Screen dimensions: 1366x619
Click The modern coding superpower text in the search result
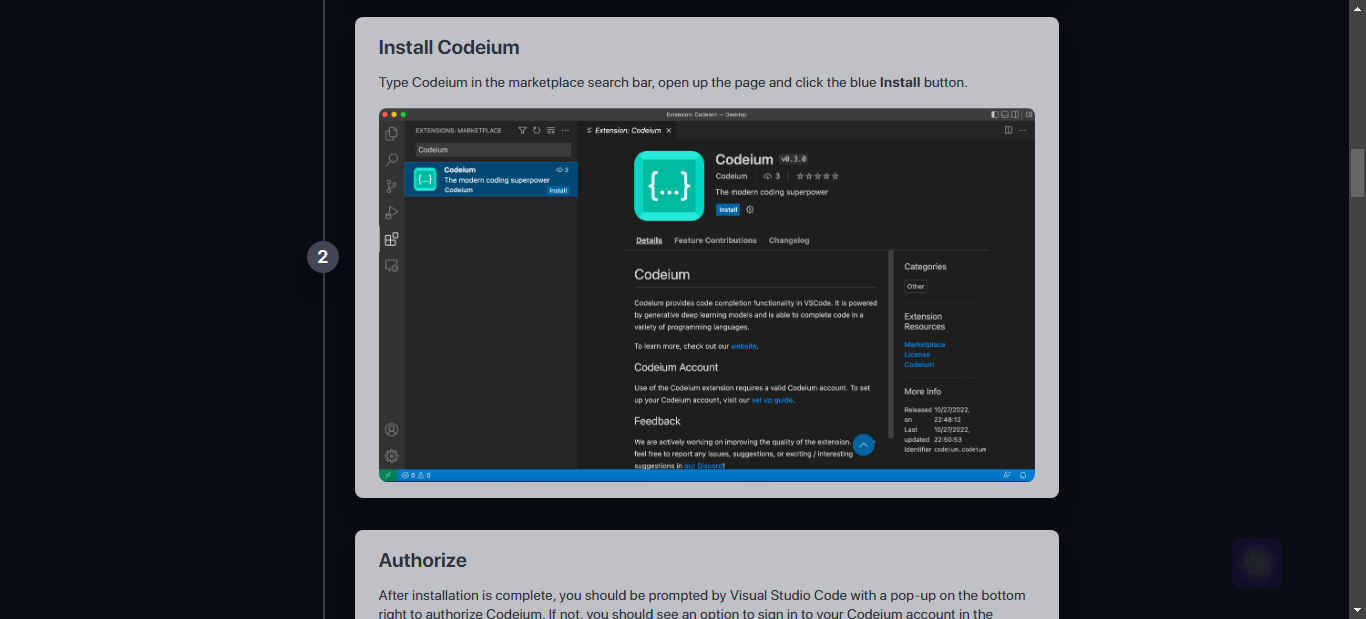[497, 180]
